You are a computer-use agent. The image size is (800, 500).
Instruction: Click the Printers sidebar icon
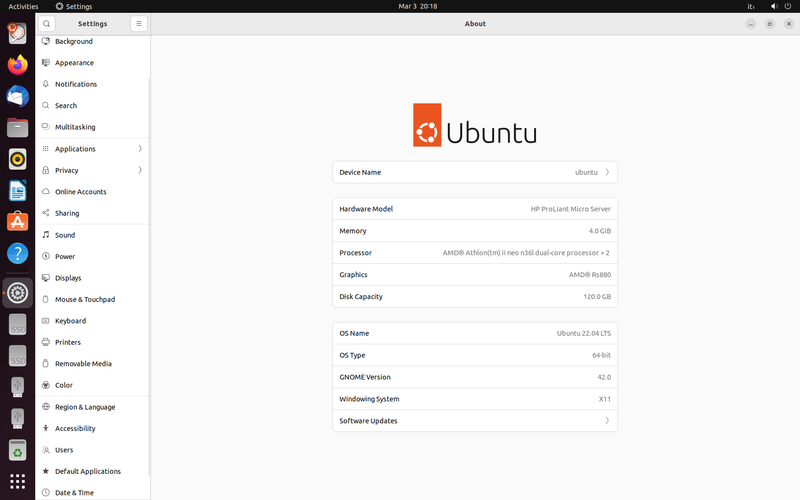coord(46,342)
